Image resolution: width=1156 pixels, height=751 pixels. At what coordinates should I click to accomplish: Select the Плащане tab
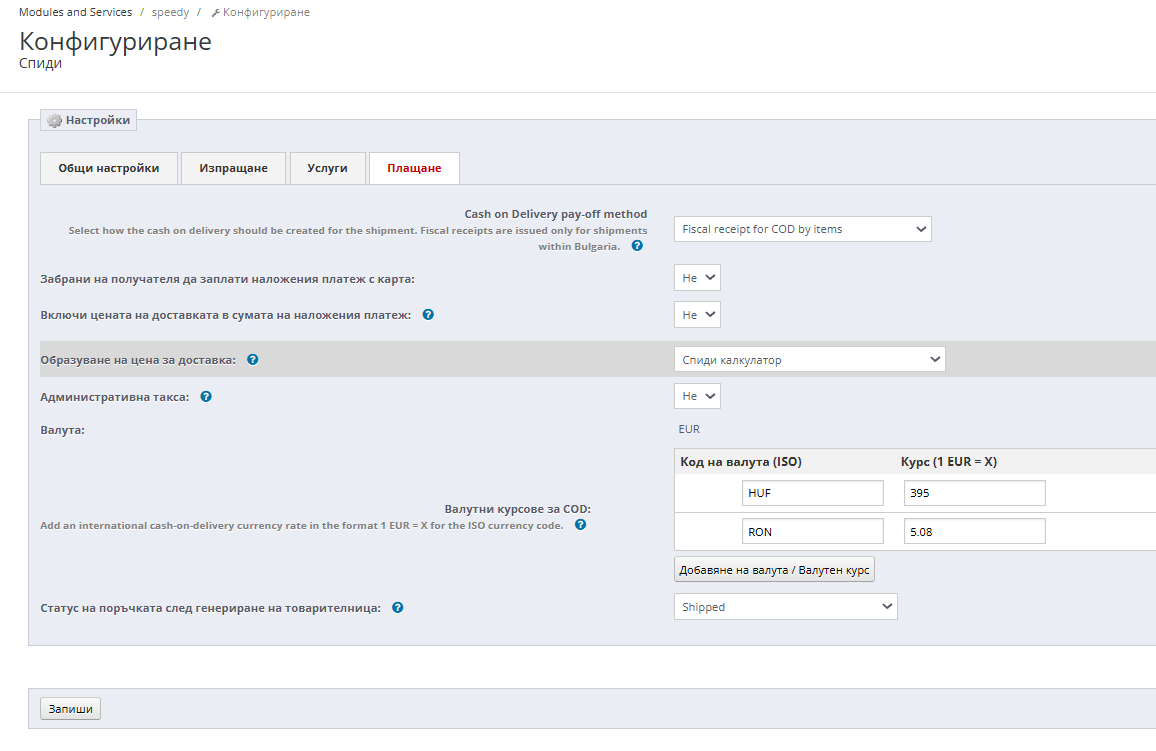tap(414, 168)
